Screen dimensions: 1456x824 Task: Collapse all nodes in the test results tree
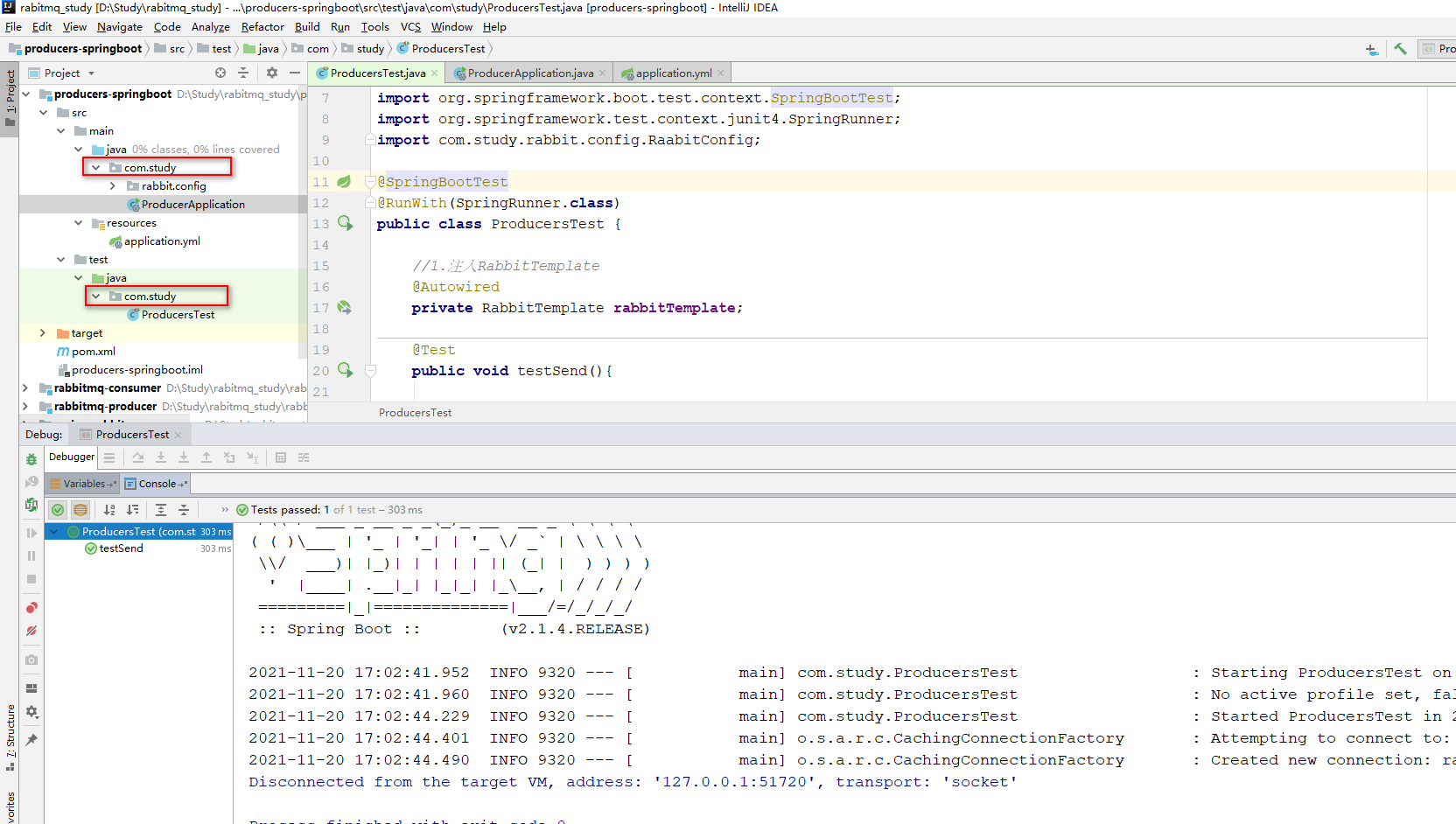[184, 509]
